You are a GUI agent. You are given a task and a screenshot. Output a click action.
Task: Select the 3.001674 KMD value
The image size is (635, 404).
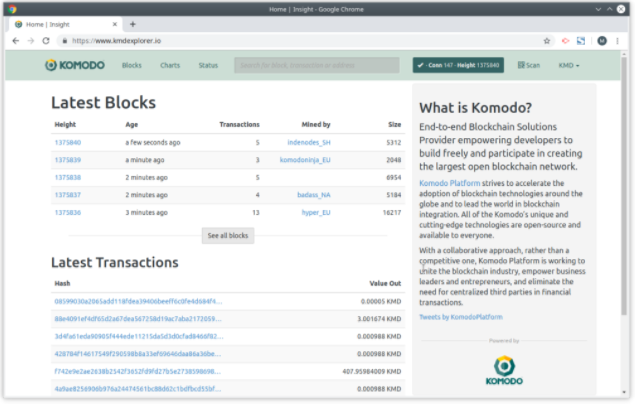click(379, 319)
